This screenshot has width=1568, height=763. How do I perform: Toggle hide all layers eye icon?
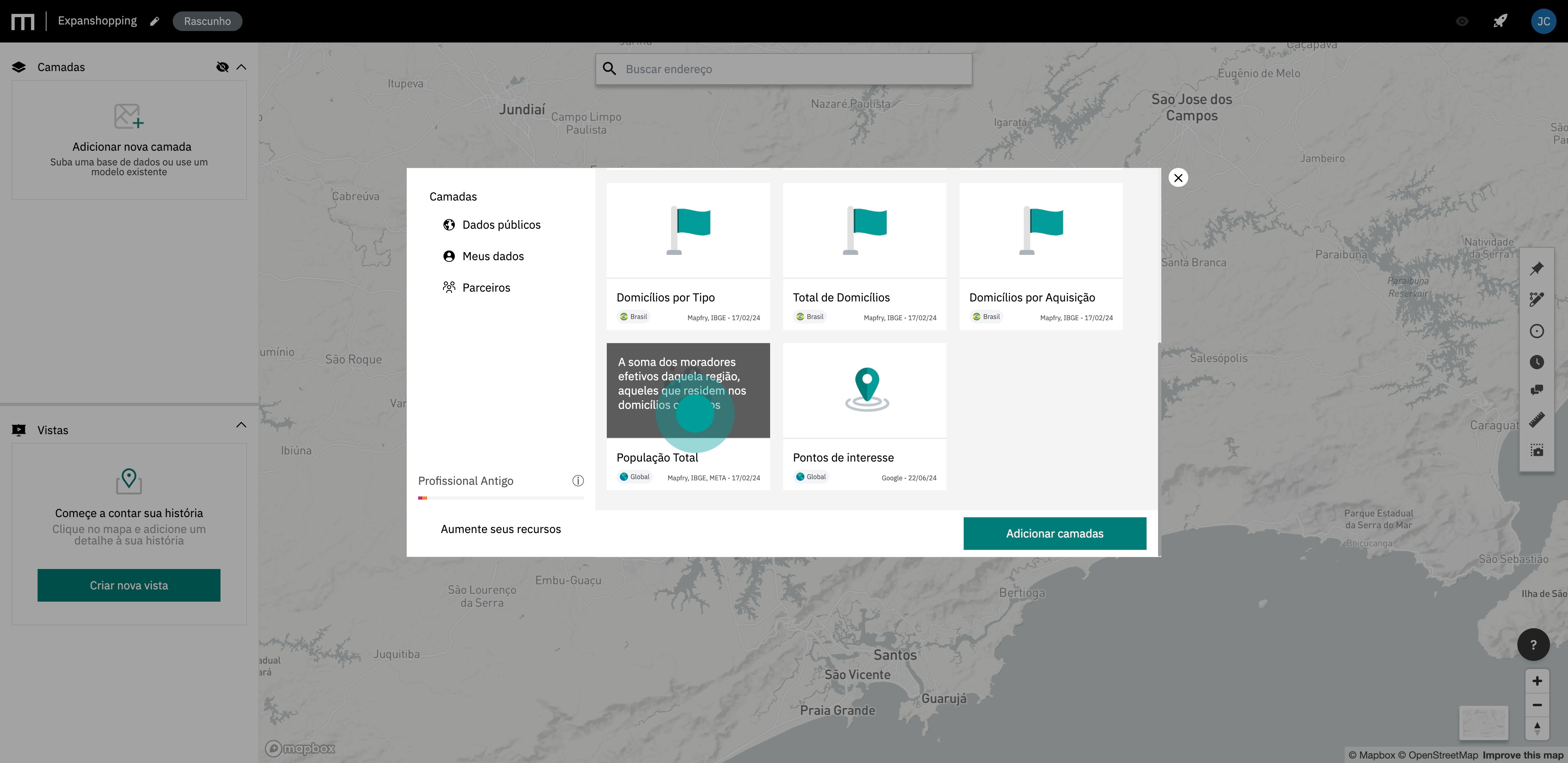point(222,67)
